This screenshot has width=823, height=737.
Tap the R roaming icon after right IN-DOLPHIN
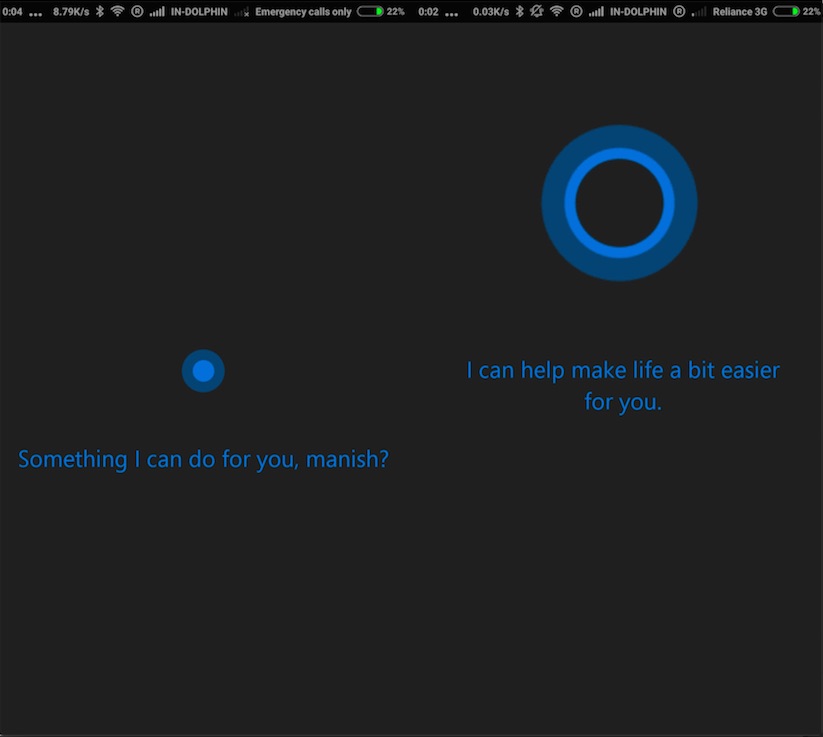[x=677, y=11]
